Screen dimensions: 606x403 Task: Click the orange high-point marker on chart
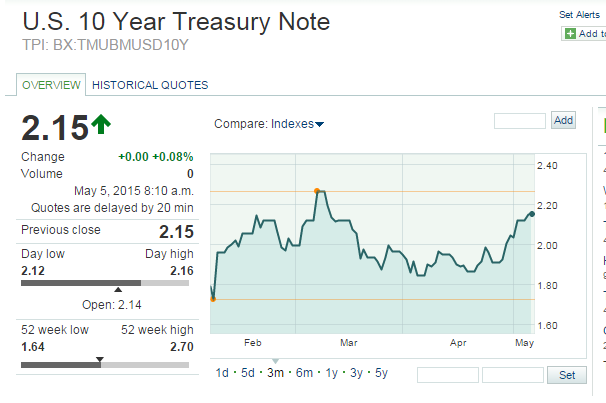tap(317, 191)
